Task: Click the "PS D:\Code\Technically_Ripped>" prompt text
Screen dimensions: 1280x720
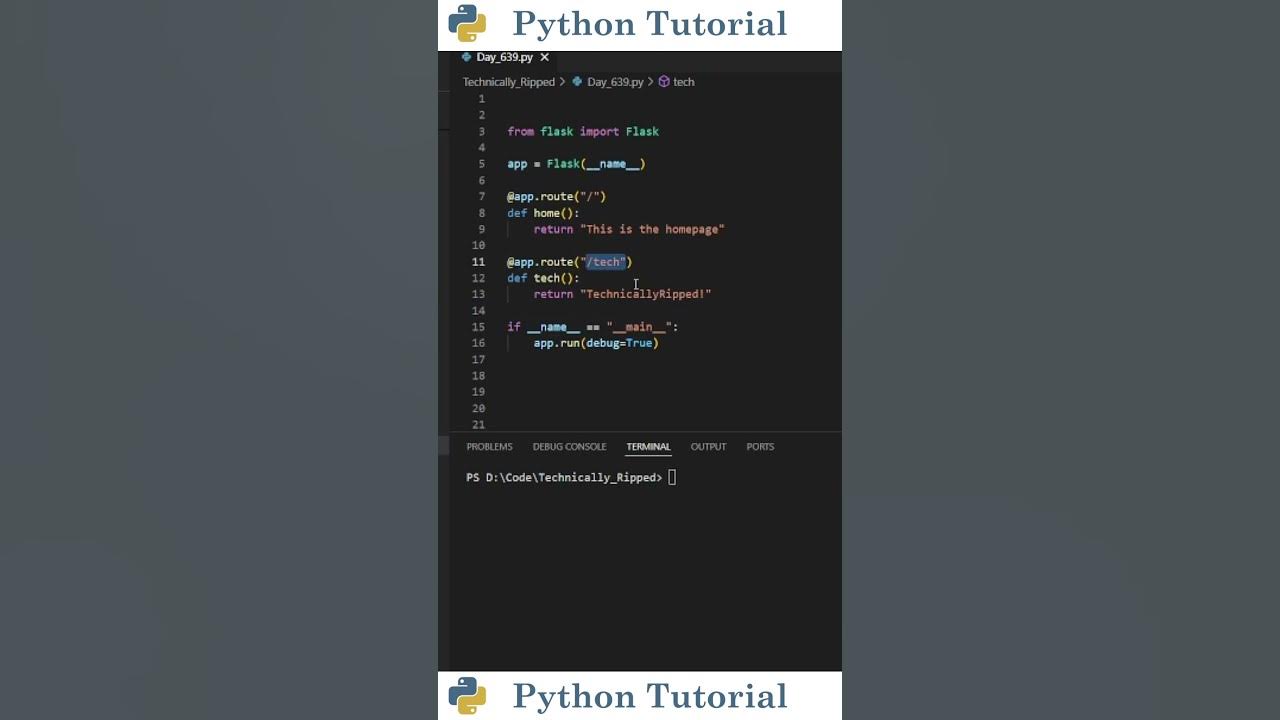Action: (x=564, y=478)
